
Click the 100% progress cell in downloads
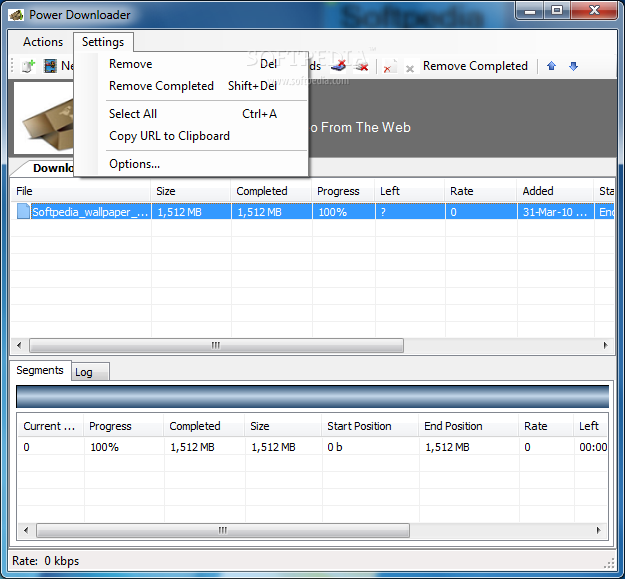click(344, 212)
